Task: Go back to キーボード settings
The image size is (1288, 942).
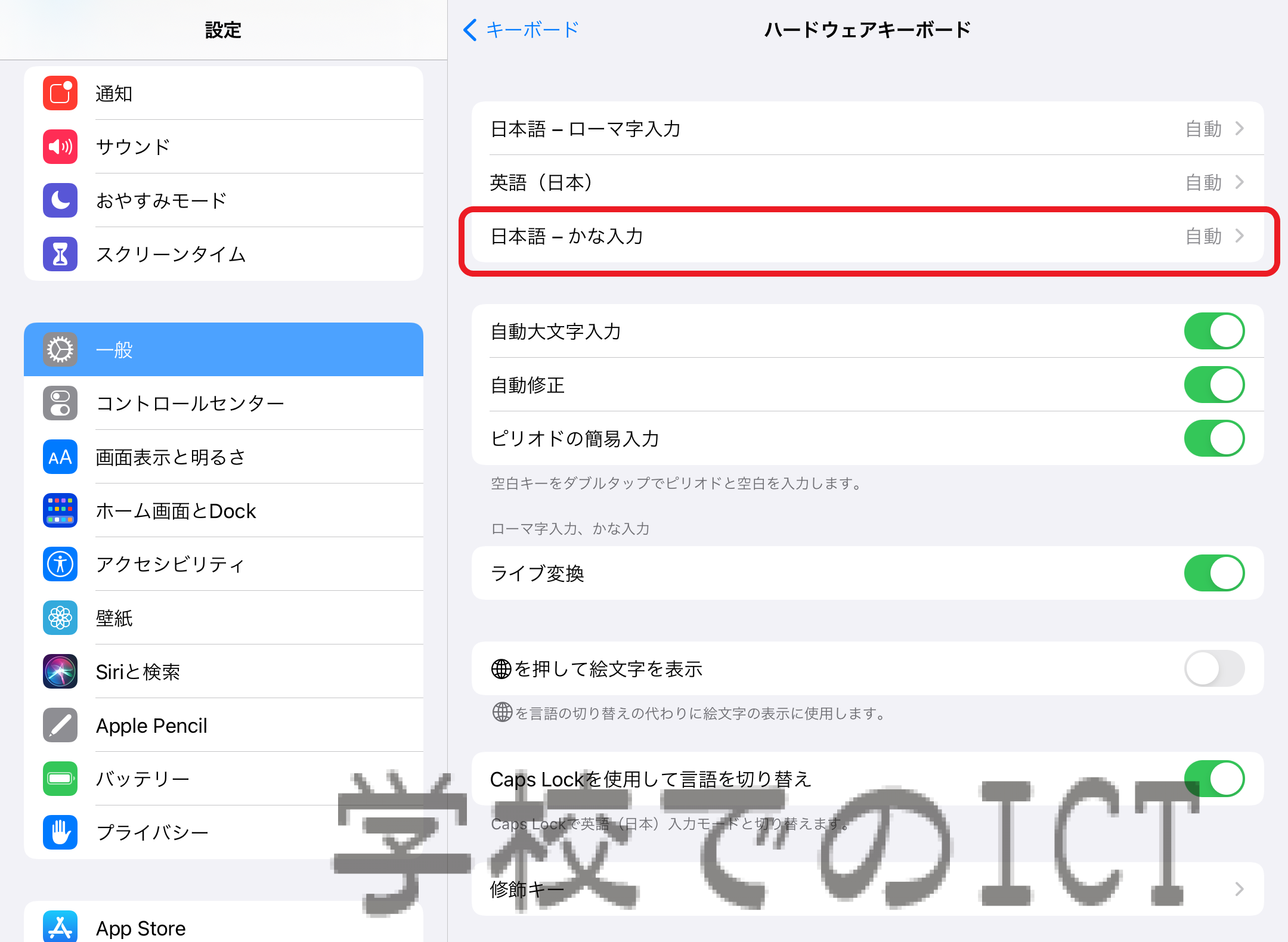Action: coord(521,29)
